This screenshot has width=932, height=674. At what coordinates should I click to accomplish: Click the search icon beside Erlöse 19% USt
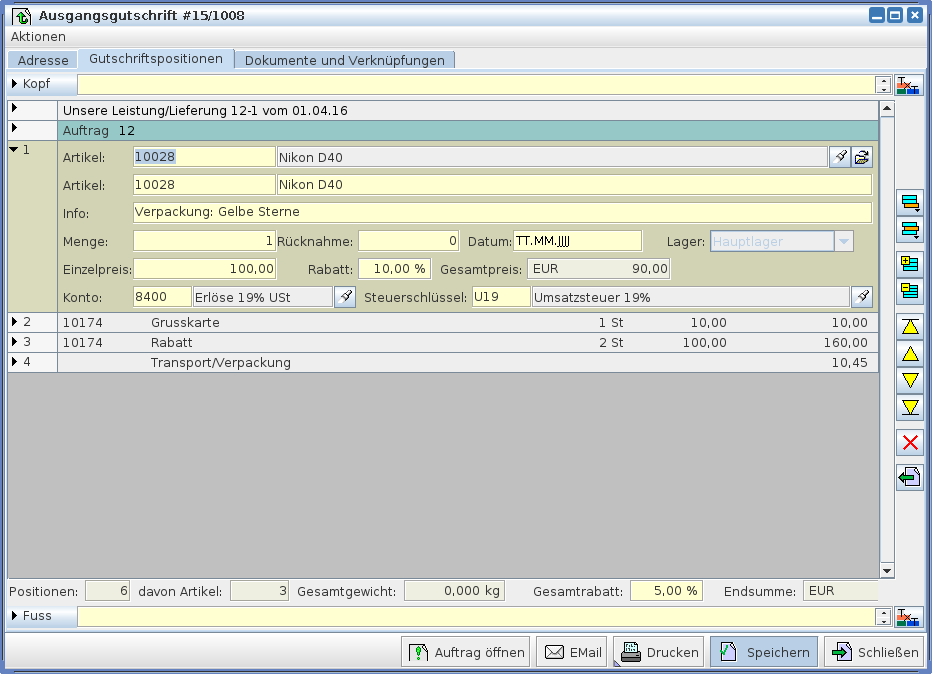click(344, 297)
